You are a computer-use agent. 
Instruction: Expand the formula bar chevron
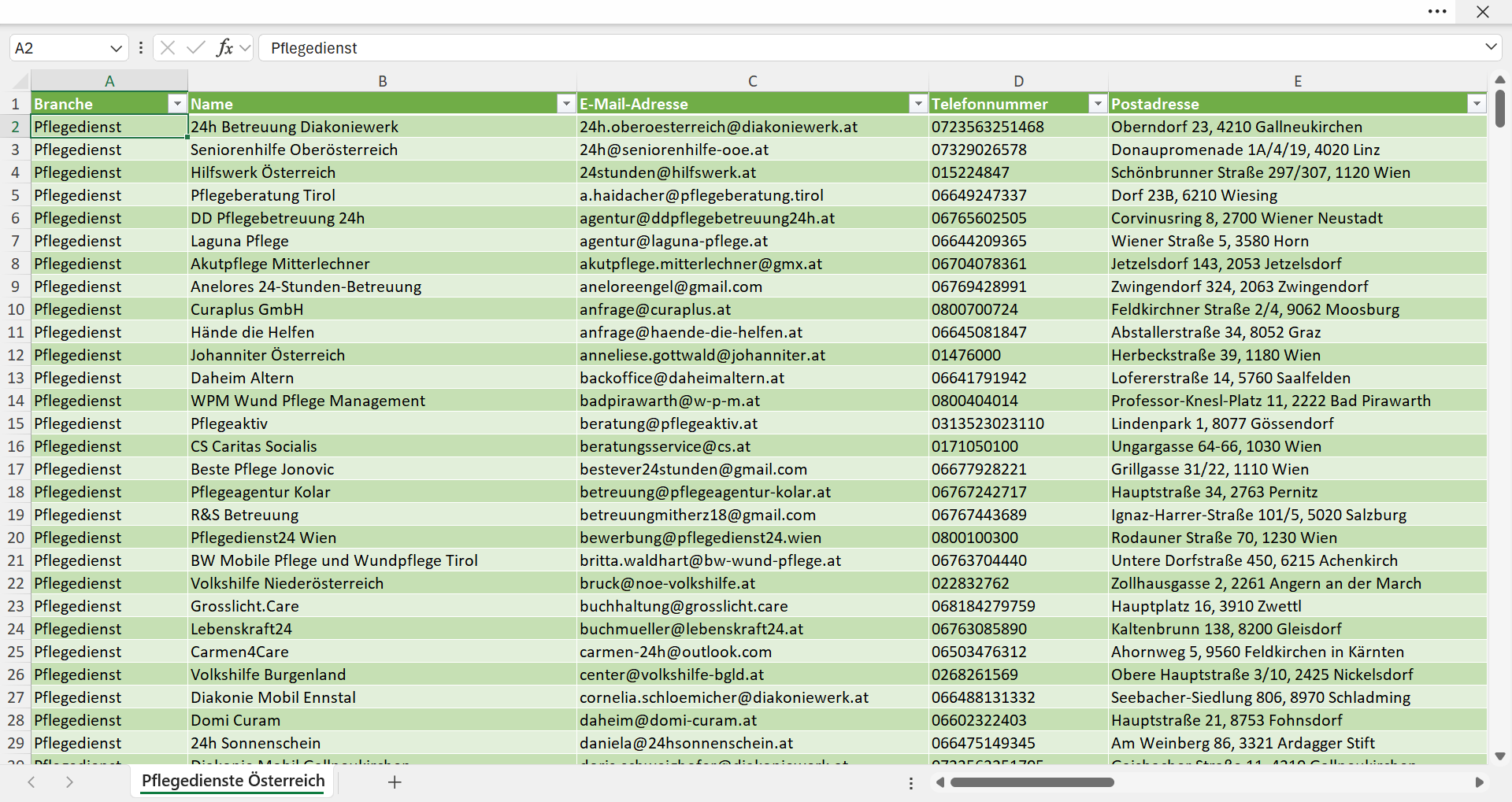1491,47
